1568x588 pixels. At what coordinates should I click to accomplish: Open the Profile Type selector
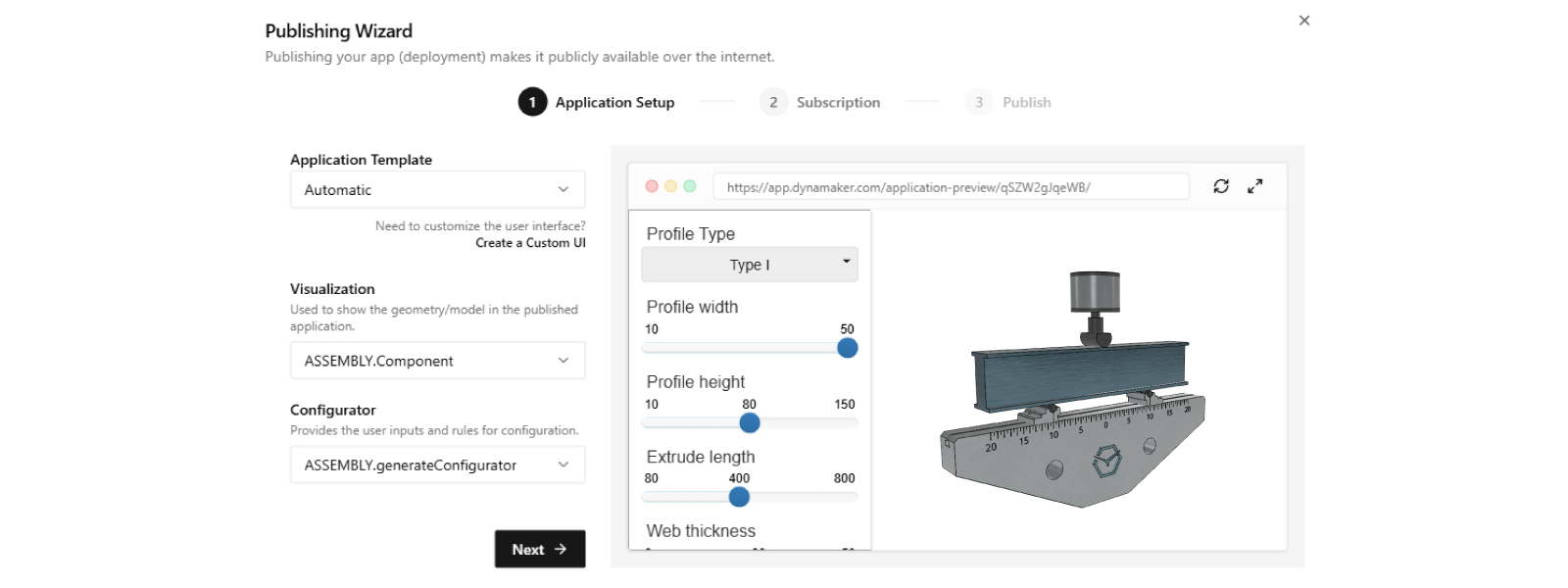pyautogui.click(x=750, y=265)
